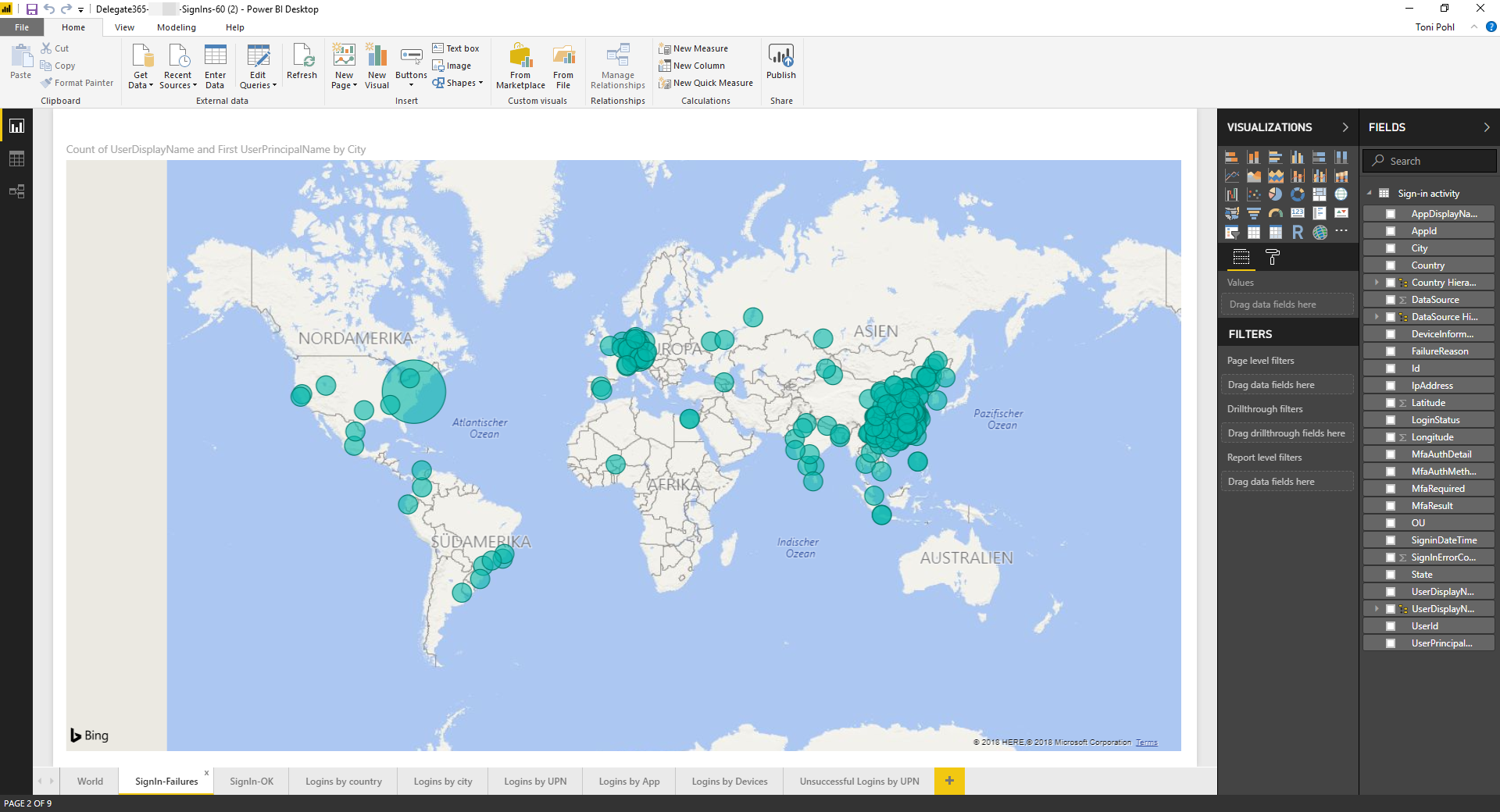Open the Modeling ribbon tab
This screenshot has width=1500, height=812.
176,27
